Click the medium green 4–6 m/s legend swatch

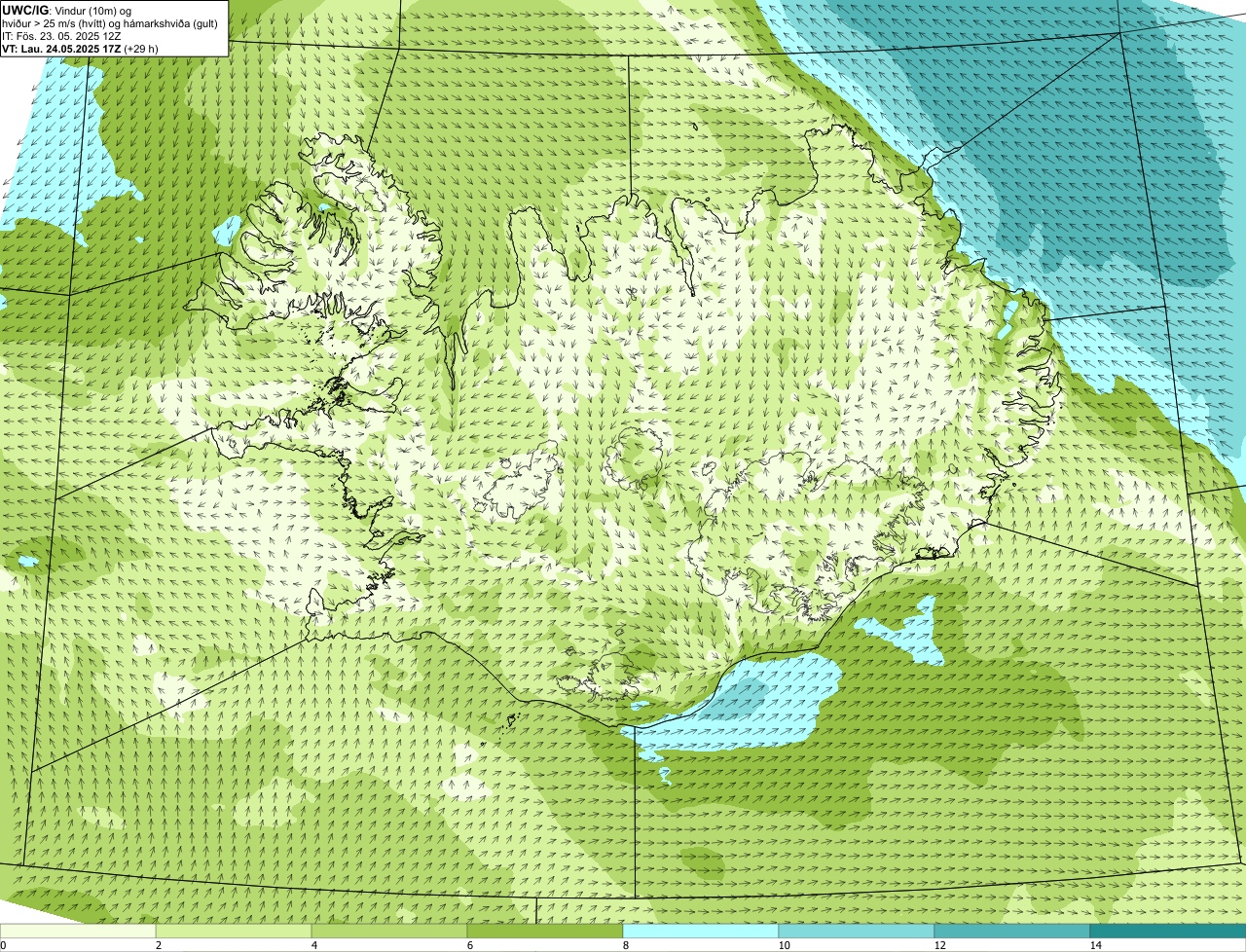point(389,931)
